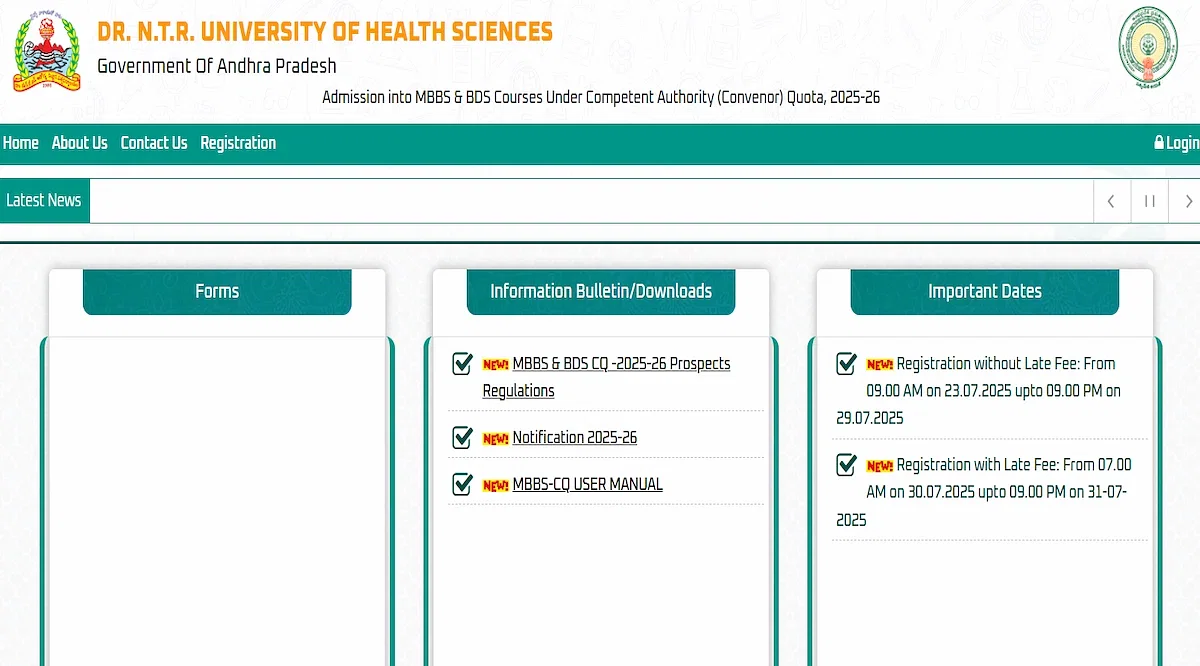
Task: Click check icon beside Prospects Regulations
Action: (462, 363)
